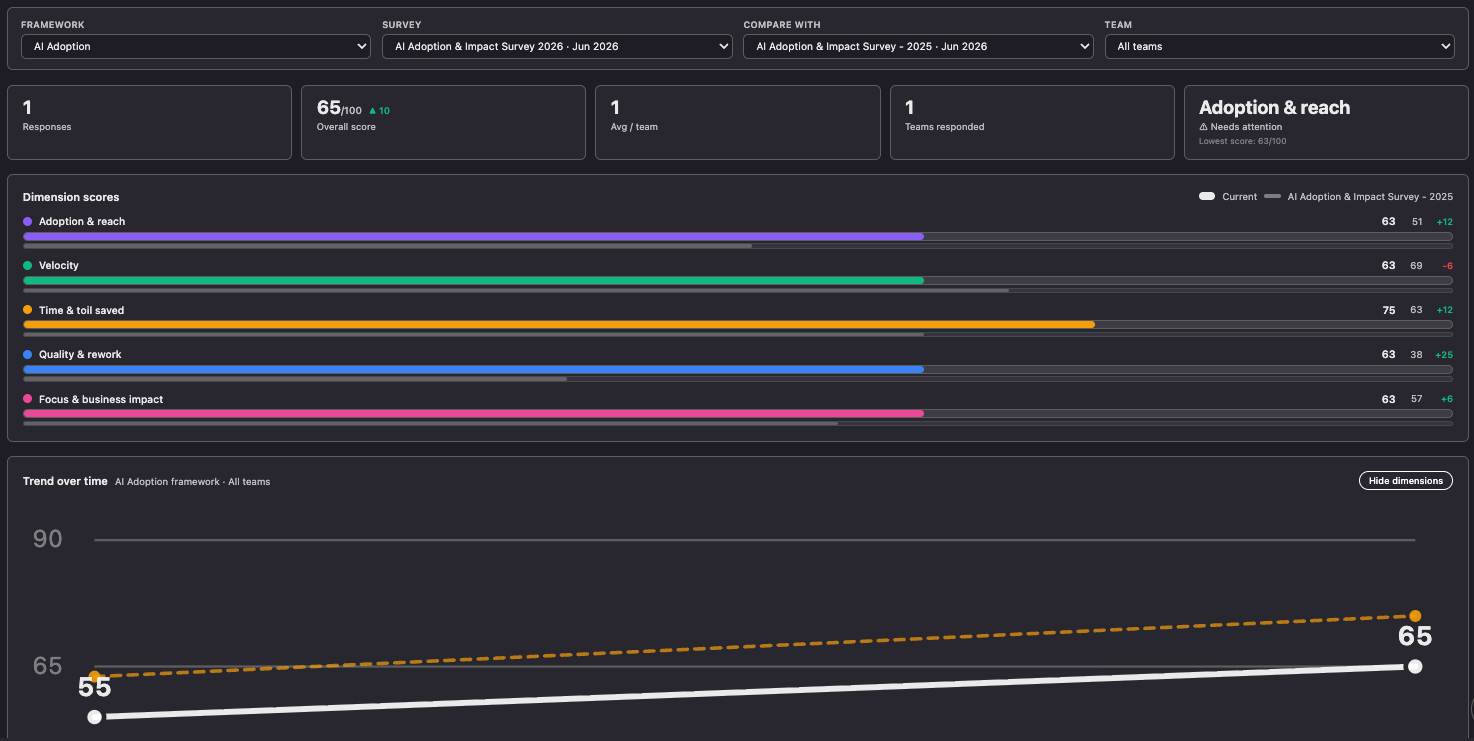Click the Time & toil saved label
1474x741 pixels.
point(82,310)
